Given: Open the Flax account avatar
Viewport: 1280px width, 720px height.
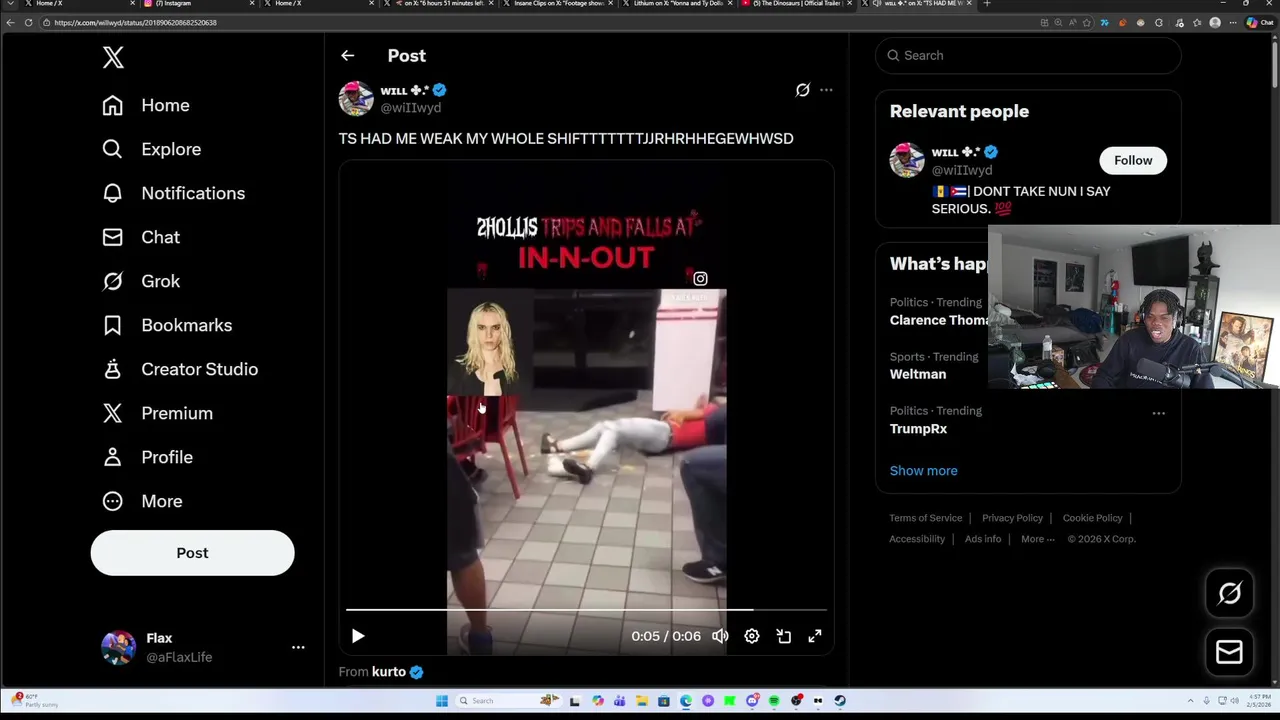Looking at the screenshot, I should click(118, 647).
